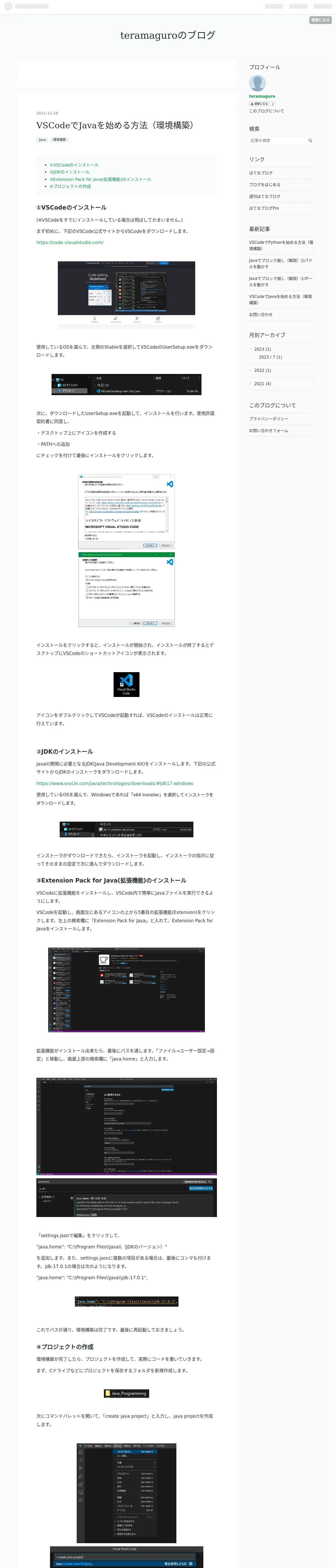Open the java.home settings search screenshot
The image size is (336, 1568).
click(x=126, y=1198)
